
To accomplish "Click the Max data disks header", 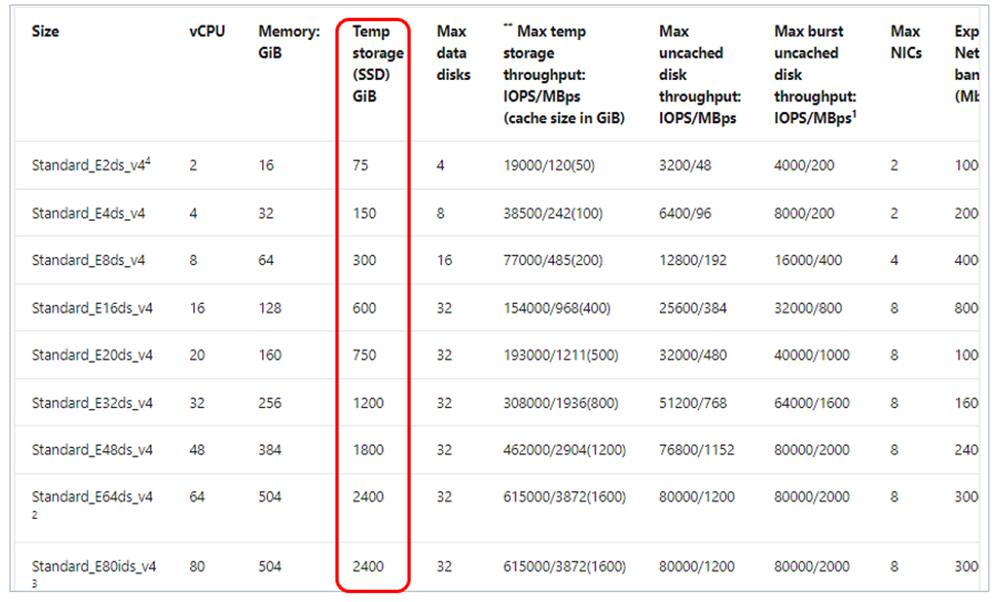I will pos(453,53).
